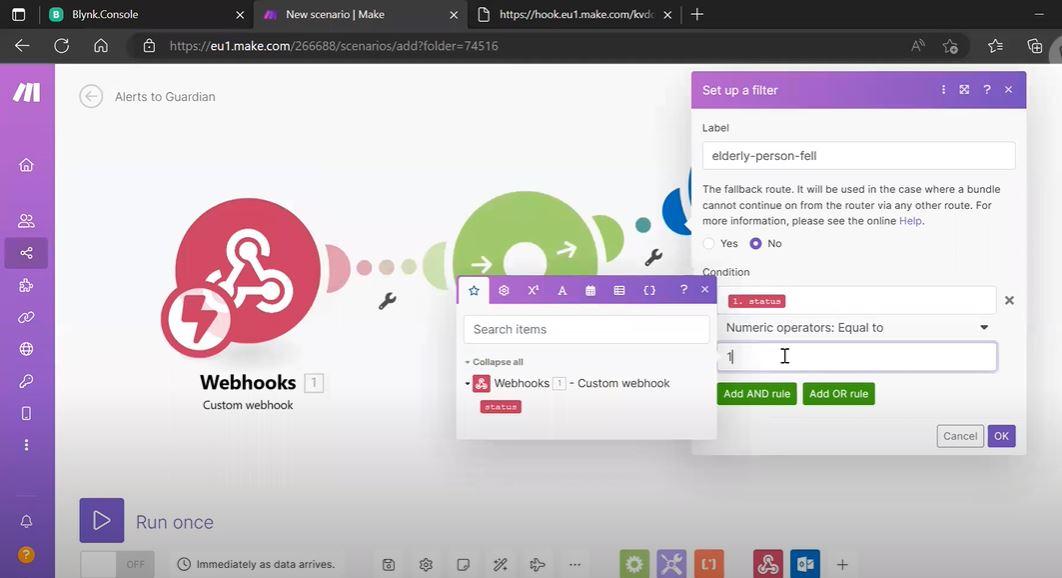Image resolution: width=1062 pixels, height=578 pixels.
Task: Open the Team users icon in sidebar
Action: (x=26, y=221)
